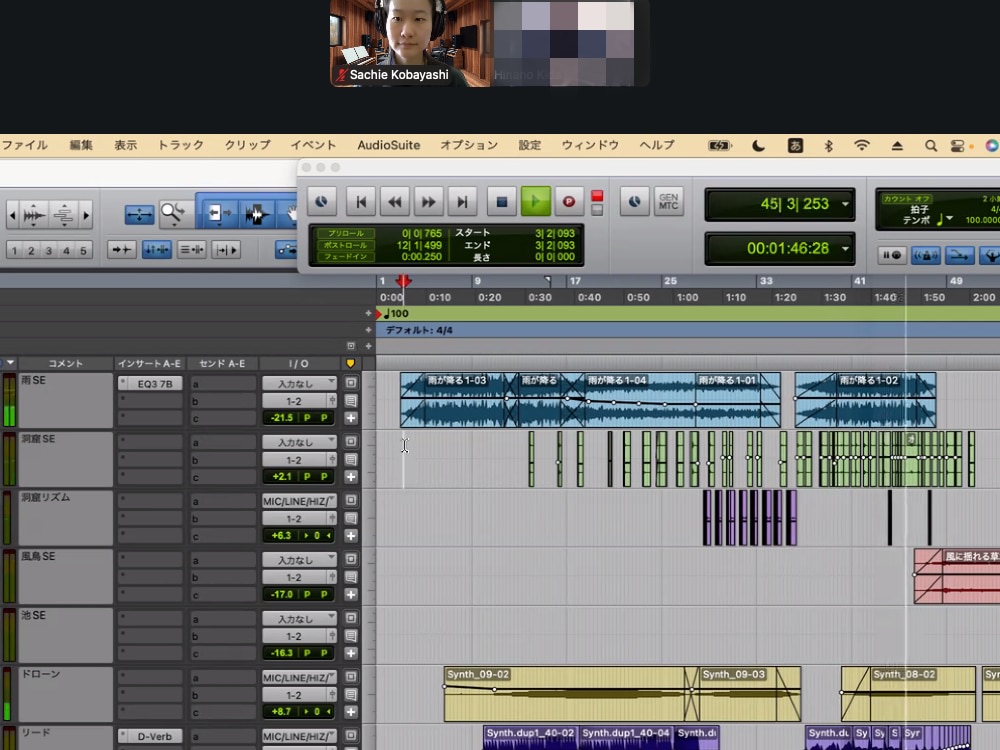Select the Selector waveform tool
The height and width of the screenshot is (750, 1000).
(x=256, y=214)
